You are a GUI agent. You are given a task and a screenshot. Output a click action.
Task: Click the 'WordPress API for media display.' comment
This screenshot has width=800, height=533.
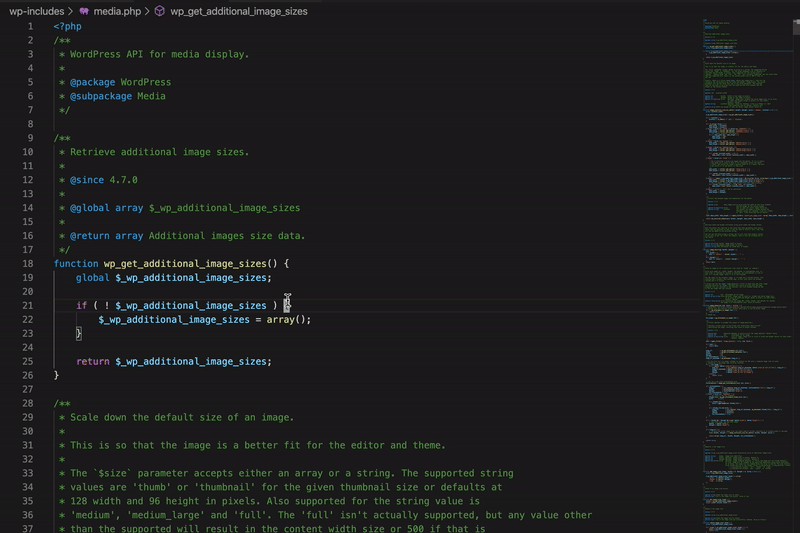[159, 54]
